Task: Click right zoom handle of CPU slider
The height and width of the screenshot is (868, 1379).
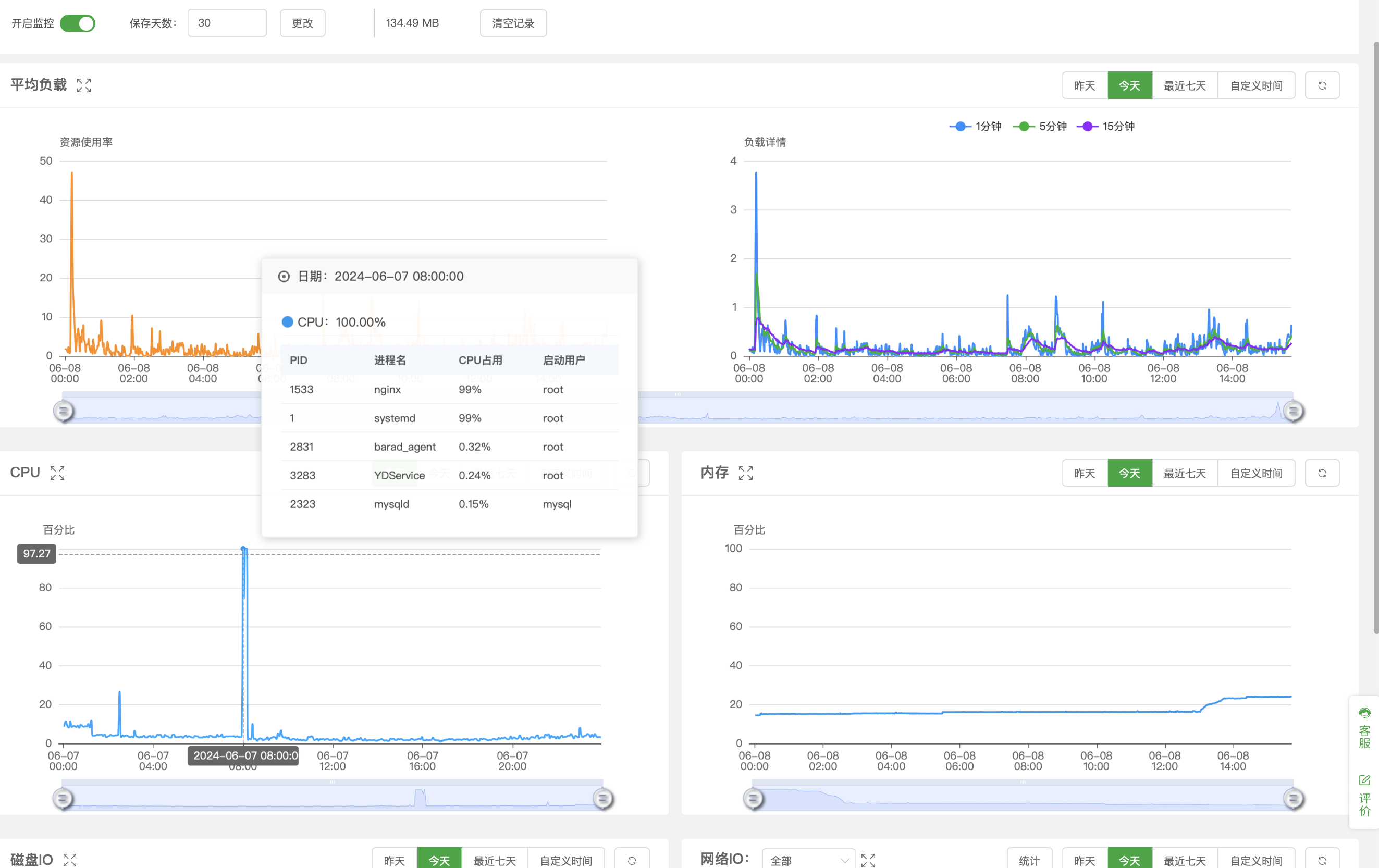Action: (x=602, y=798)
